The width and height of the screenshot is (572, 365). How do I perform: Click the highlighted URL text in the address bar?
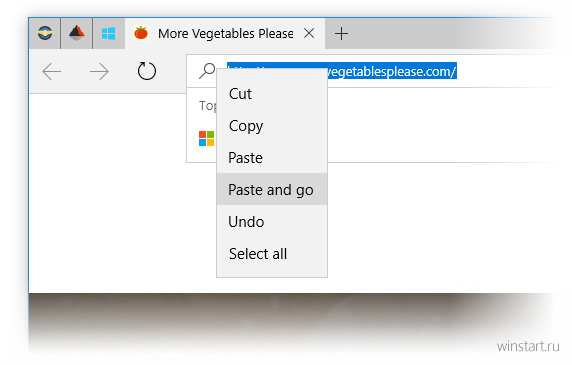pos(391,71)
